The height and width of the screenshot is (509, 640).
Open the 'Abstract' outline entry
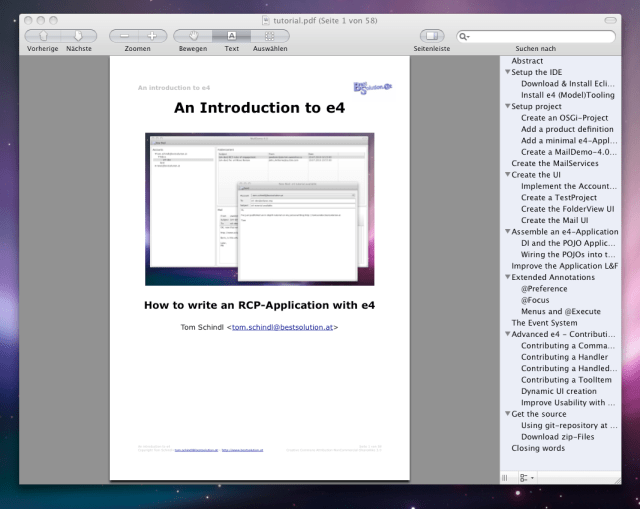click(528, 62)
